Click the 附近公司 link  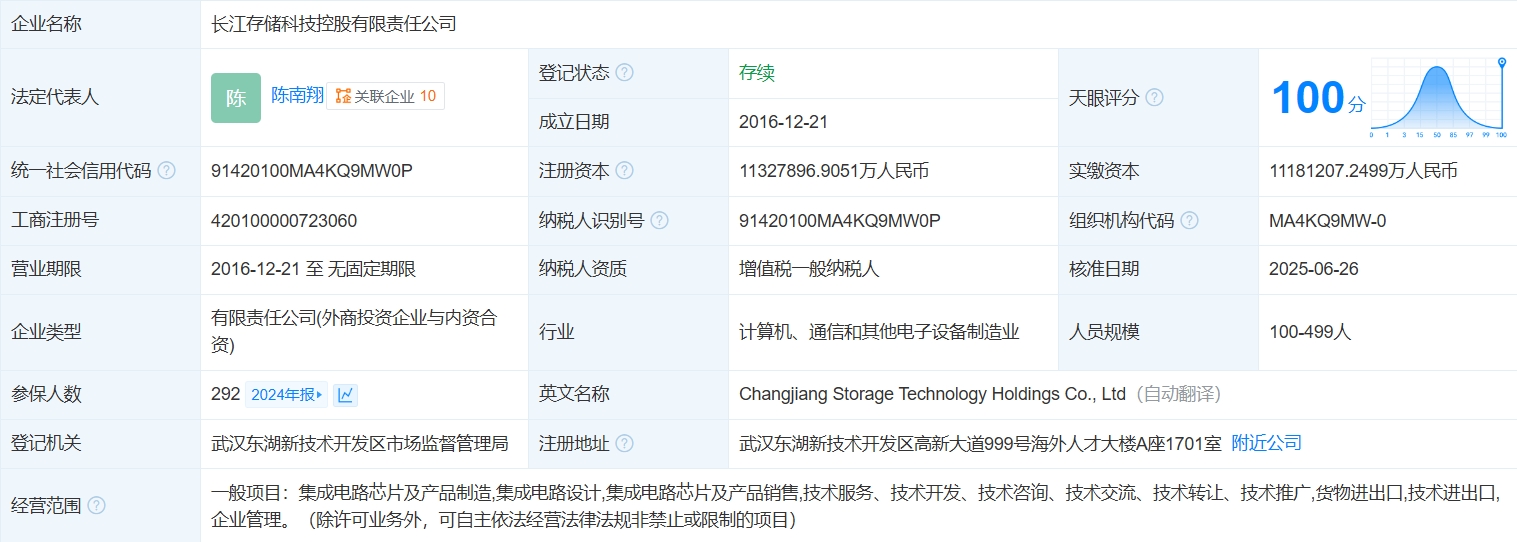pyautogui.click(x=1267, y=443)
